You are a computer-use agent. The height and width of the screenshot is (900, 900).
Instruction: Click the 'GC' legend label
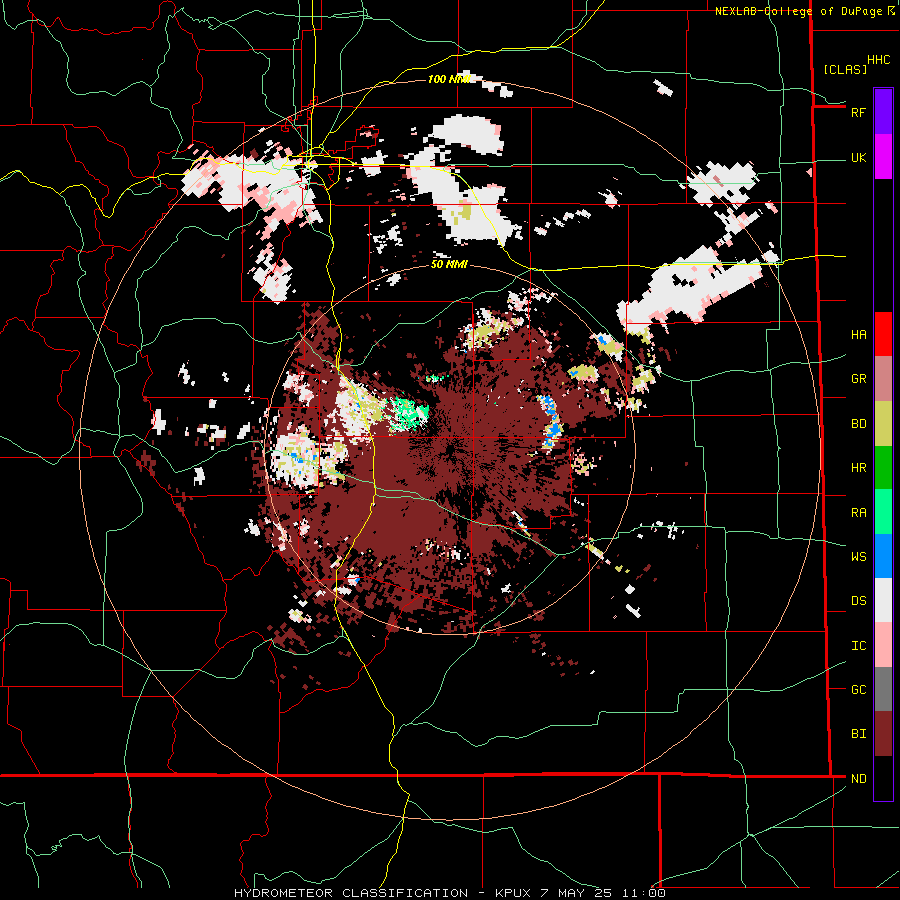[858, 690]
